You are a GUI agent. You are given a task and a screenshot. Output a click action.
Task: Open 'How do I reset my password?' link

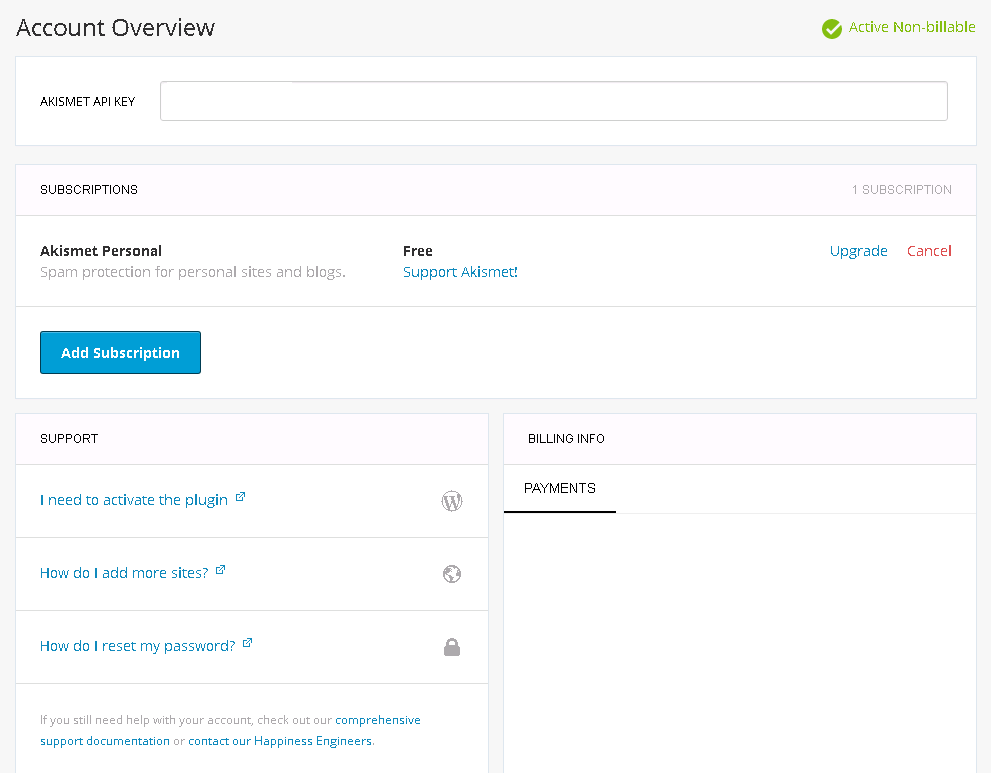[x=137, y=646]
